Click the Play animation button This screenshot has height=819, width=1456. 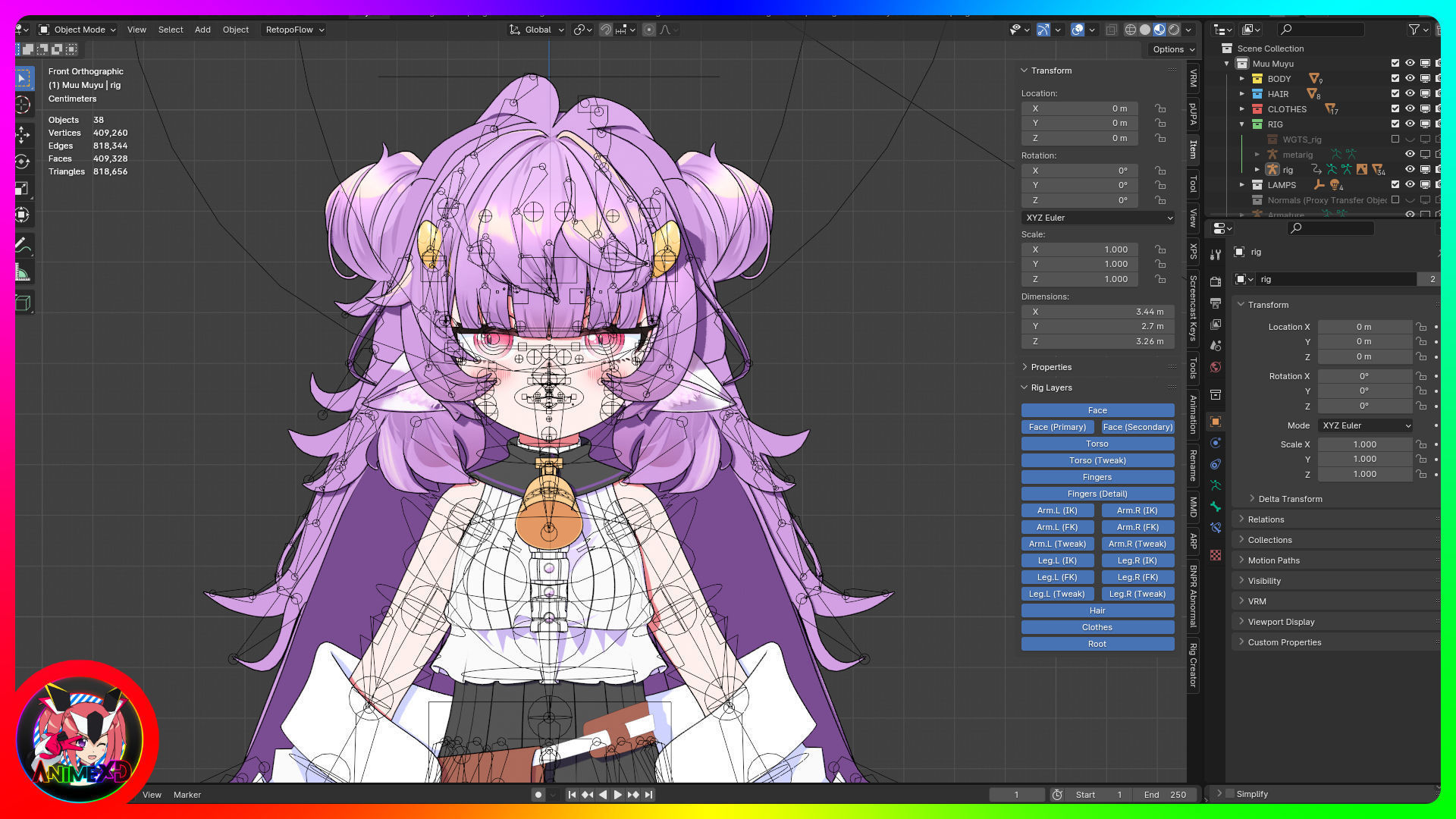618,795
